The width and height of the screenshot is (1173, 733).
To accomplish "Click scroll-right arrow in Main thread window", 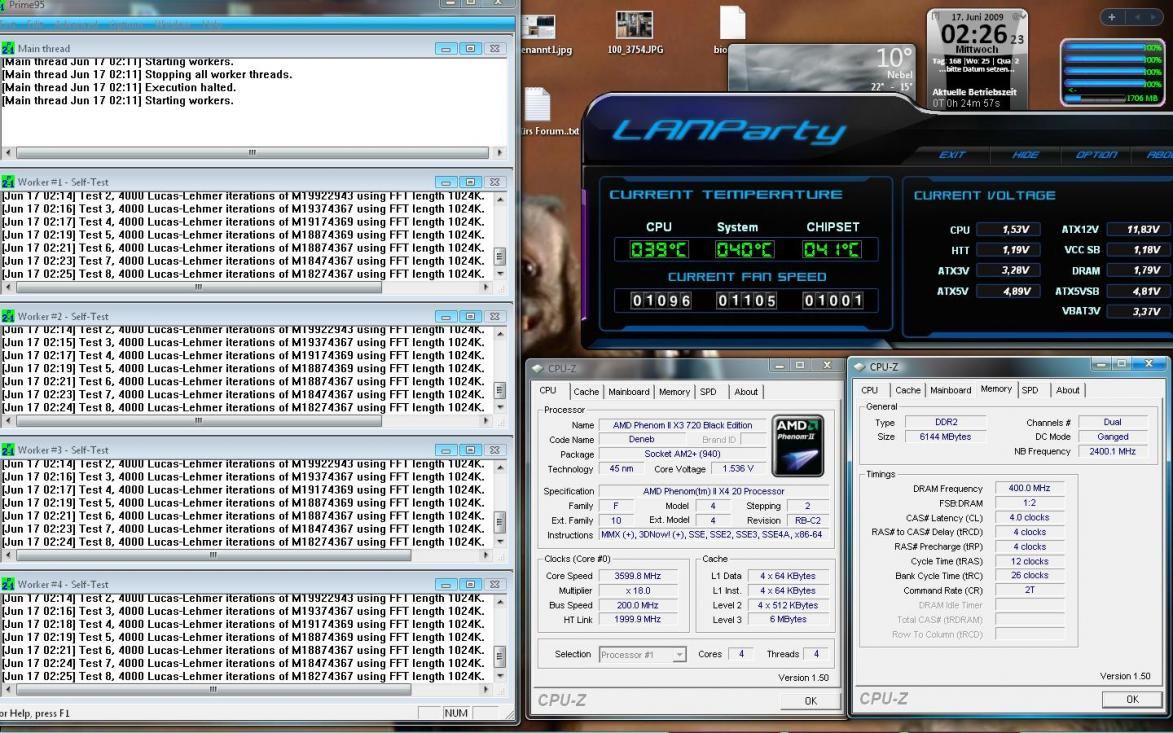I will point(500,153).
